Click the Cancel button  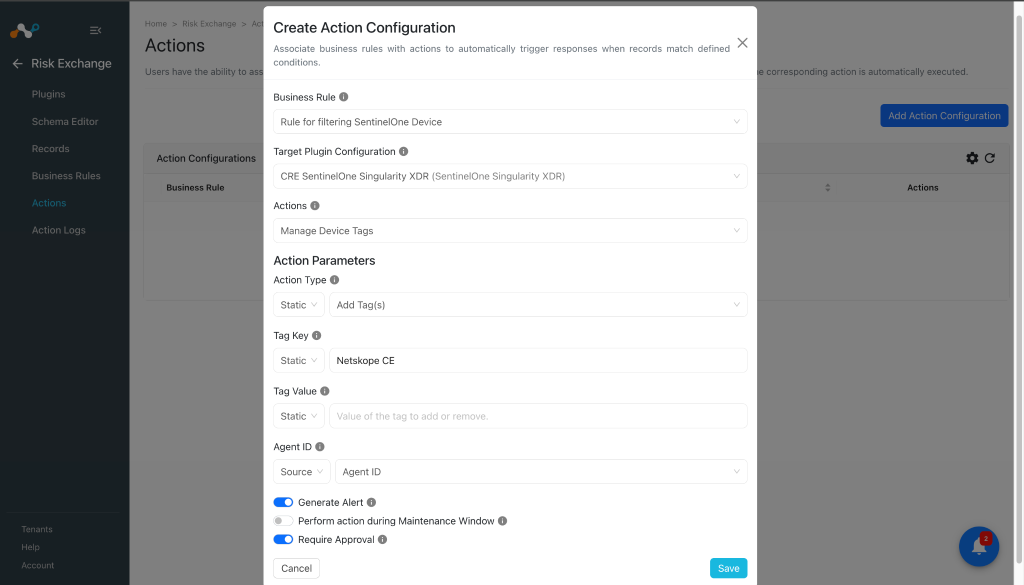tap(296, 568)
